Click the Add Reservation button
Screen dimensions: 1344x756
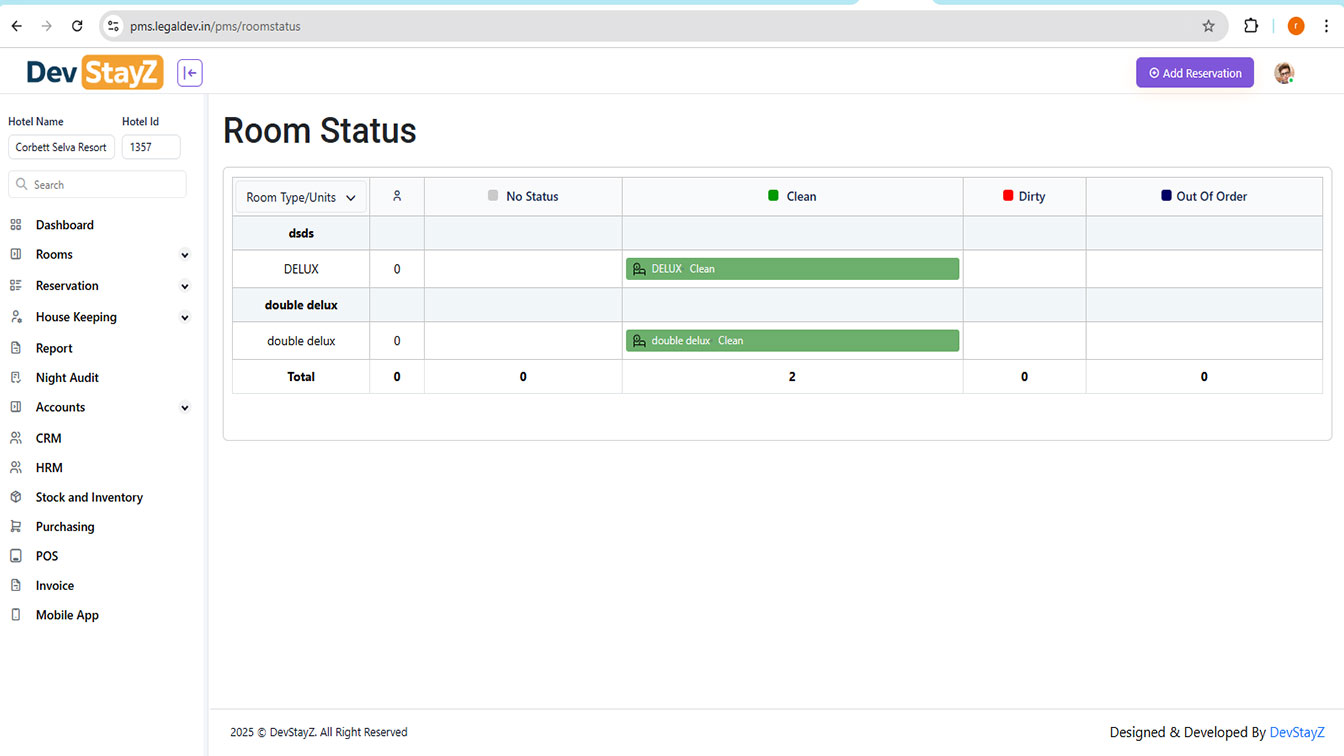coord(1194,73)
